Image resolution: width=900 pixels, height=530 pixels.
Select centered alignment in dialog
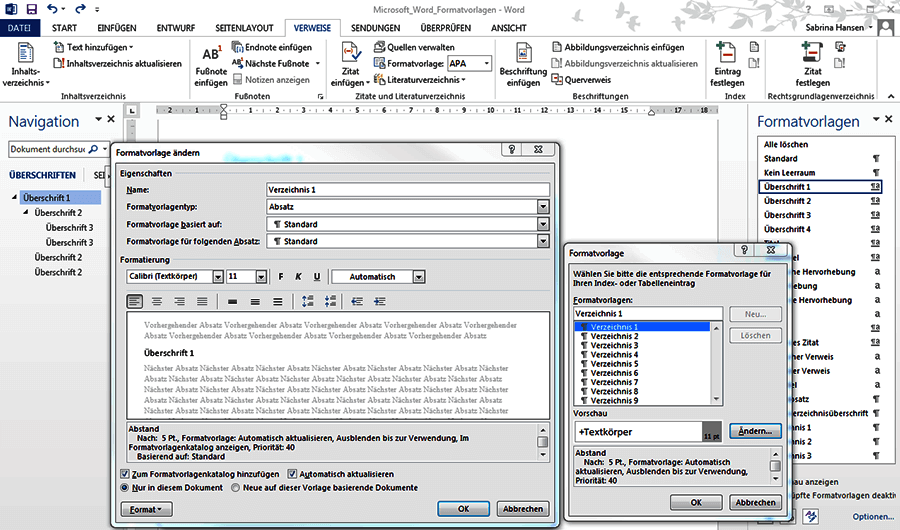click(x=157, y=301)
